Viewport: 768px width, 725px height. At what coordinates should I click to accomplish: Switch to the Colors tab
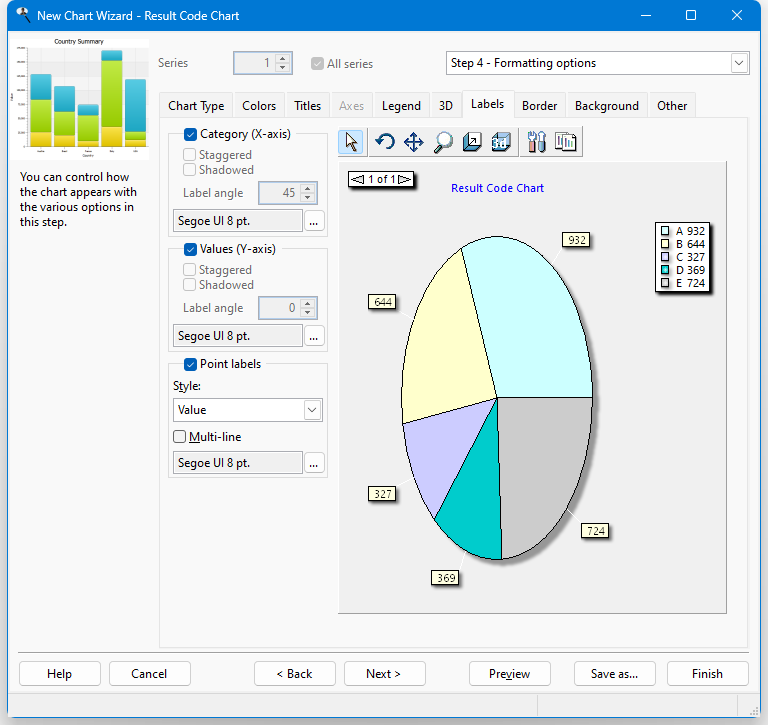coord(259,106)
